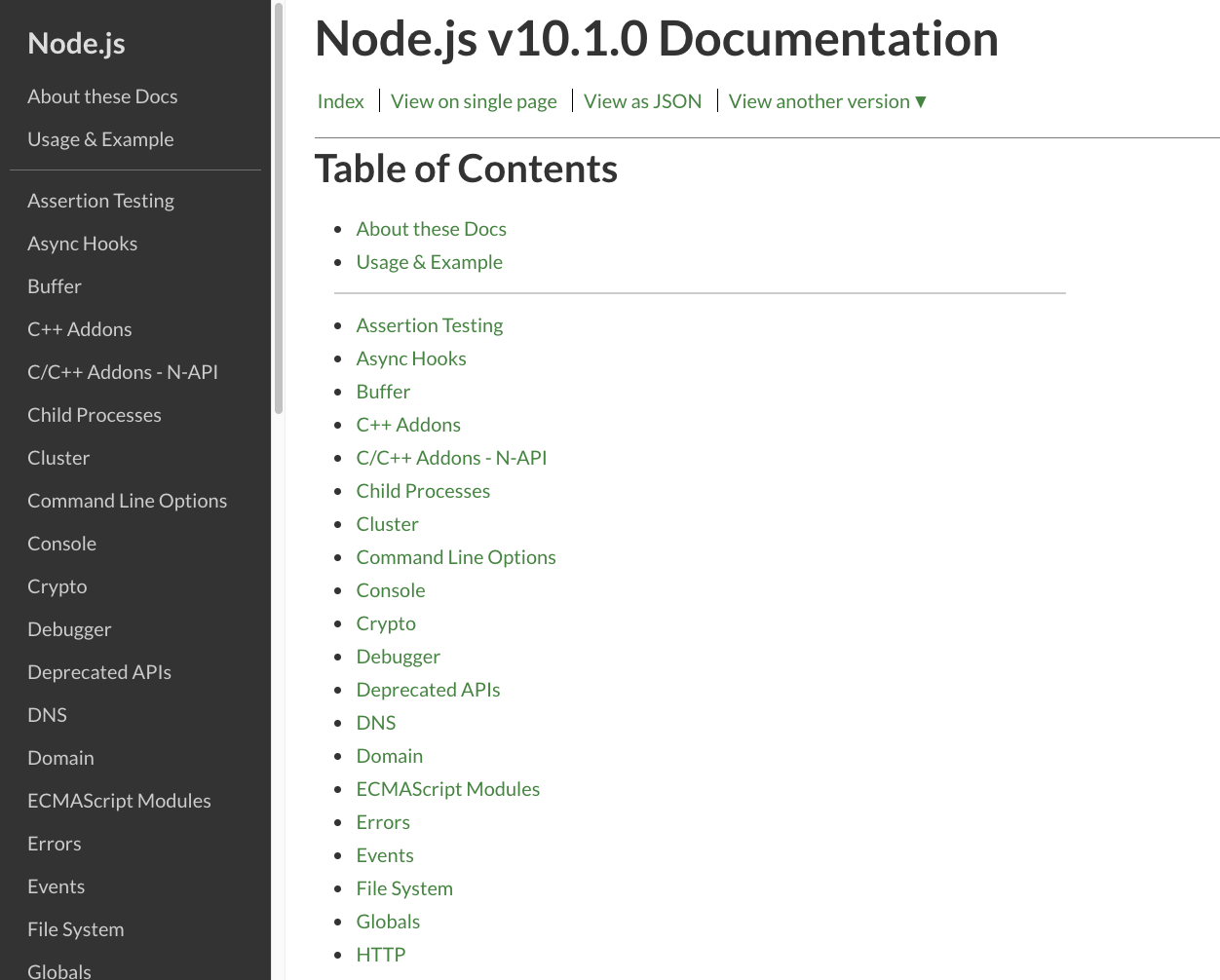The width and height of the screenshot is (1220, 980).
Task: Select Console in the sidebar
Action: coord(61,544)
